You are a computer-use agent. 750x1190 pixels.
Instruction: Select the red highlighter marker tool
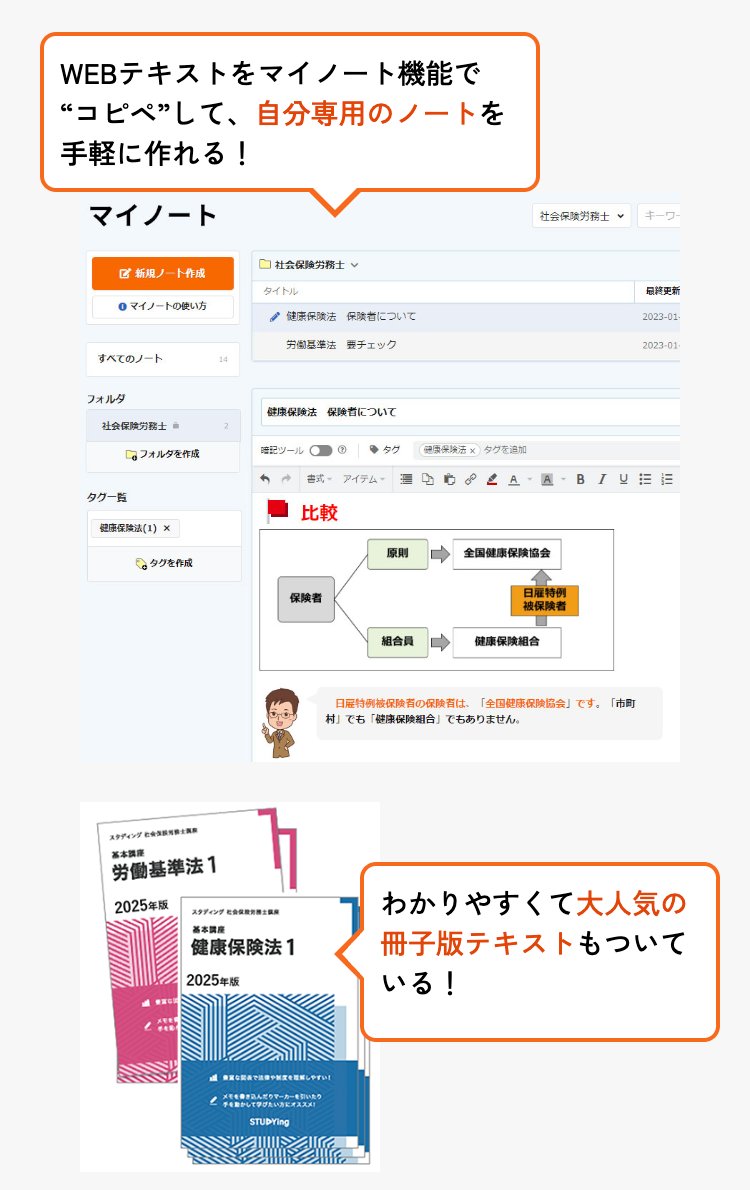point(492,479)
